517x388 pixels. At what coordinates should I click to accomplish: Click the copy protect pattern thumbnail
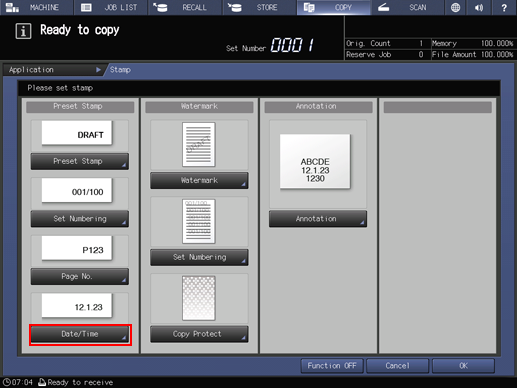(199, 298)
